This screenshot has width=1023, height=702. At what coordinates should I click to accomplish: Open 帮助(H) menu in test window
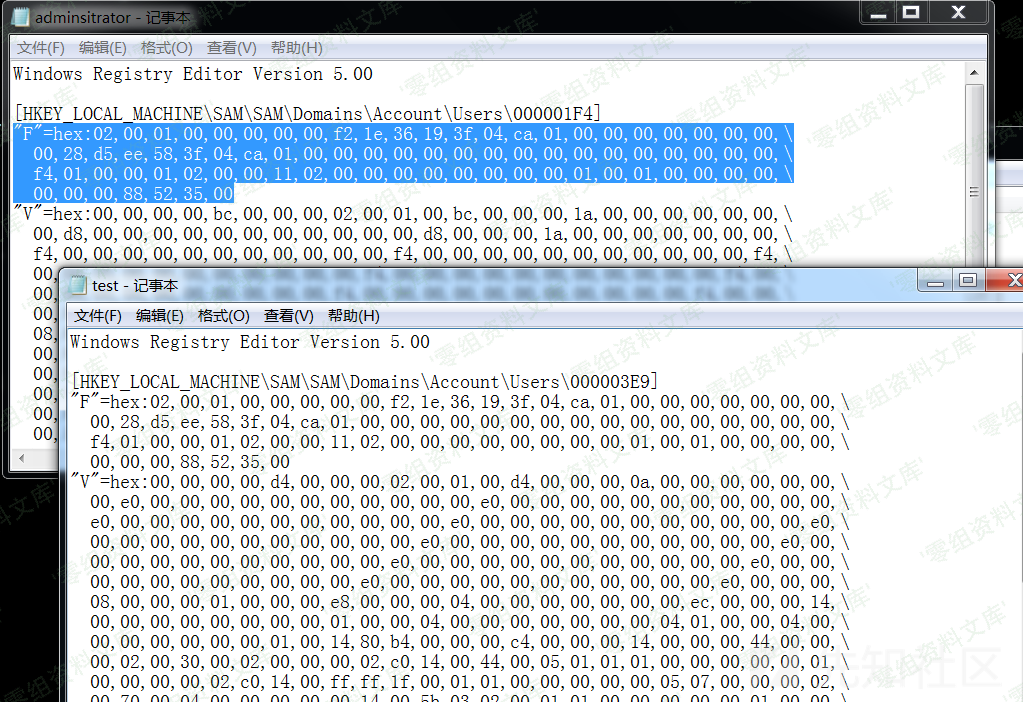(x=354, y=316)
